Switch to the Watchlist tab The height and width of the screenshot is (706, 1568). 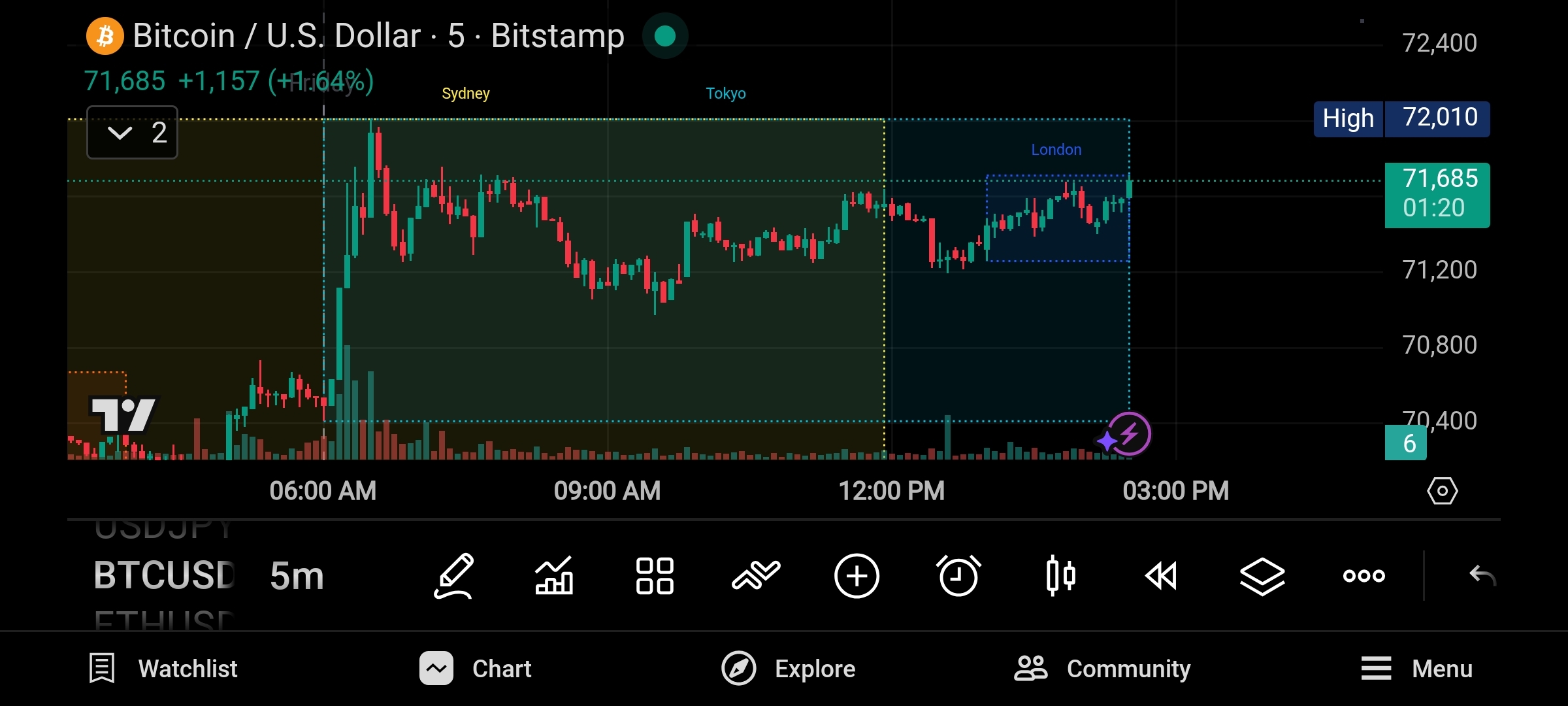[x=163, y=669]
